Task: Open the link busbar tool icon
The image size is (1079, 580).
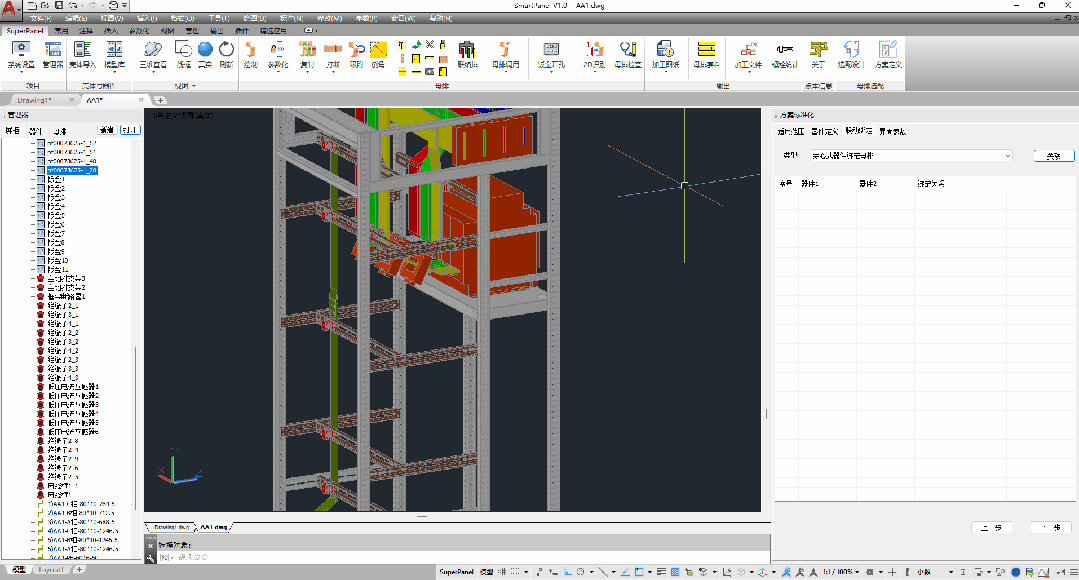Action: tap(467, 54)
